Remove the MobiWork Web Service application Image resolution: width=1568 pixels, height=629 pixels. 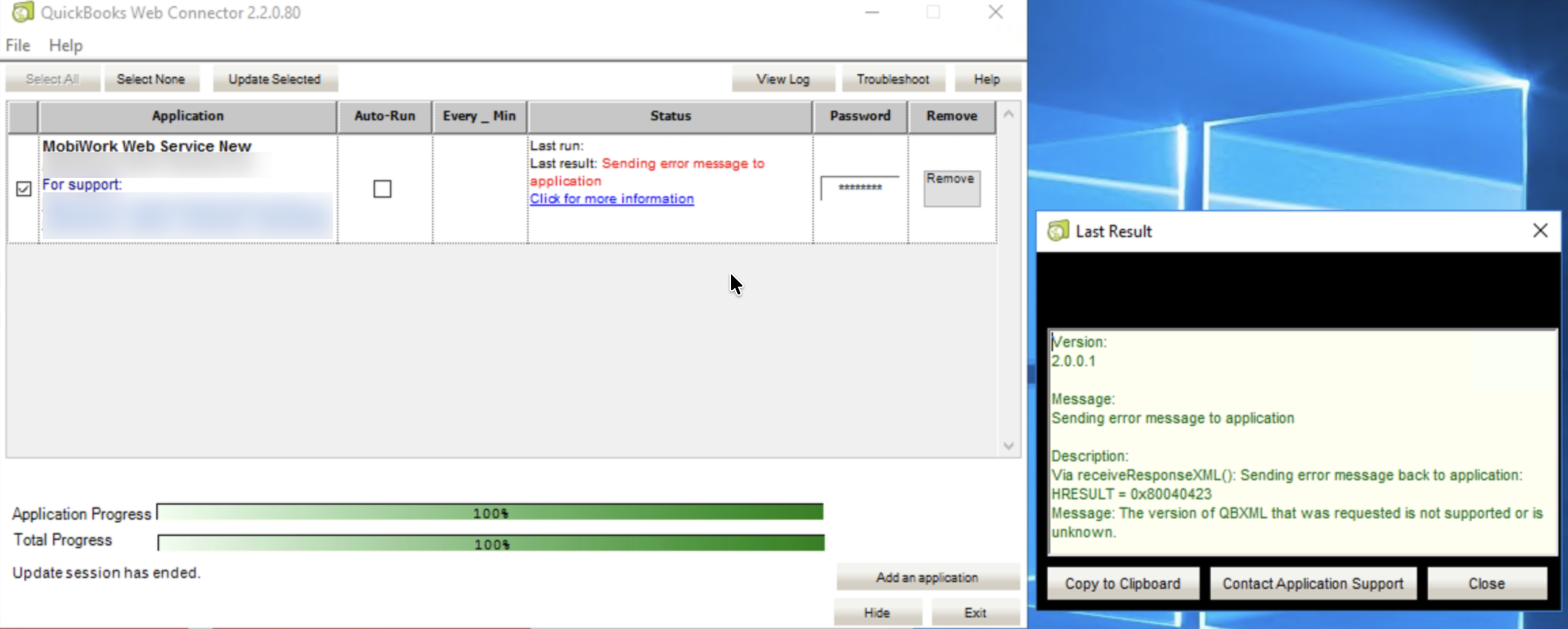tap(951, 187)
